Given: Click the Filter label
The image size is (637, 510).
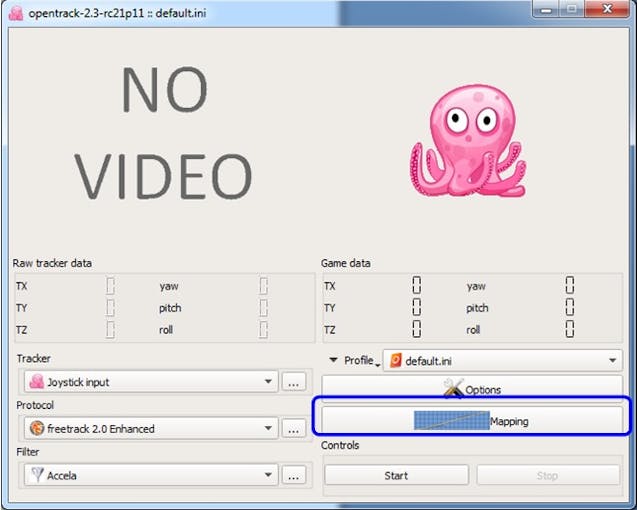Looking at the screenshot, I should pos(28,452).
